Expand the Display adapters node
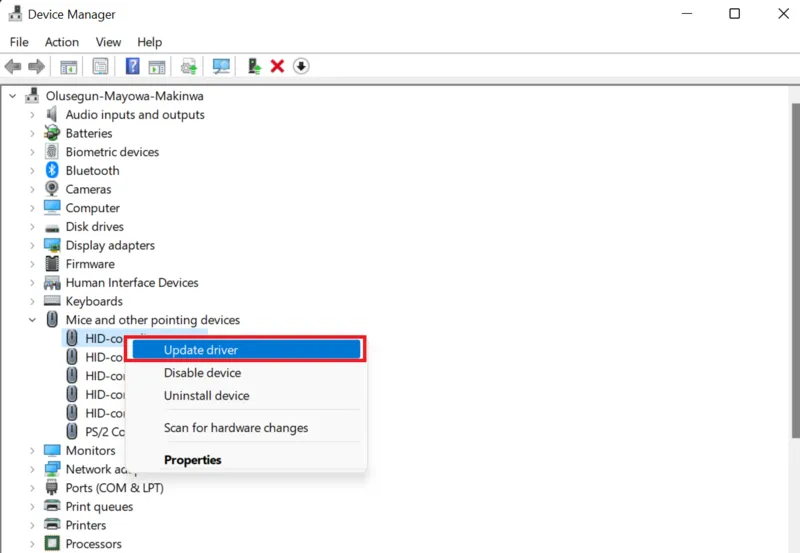 coord(32,246)
